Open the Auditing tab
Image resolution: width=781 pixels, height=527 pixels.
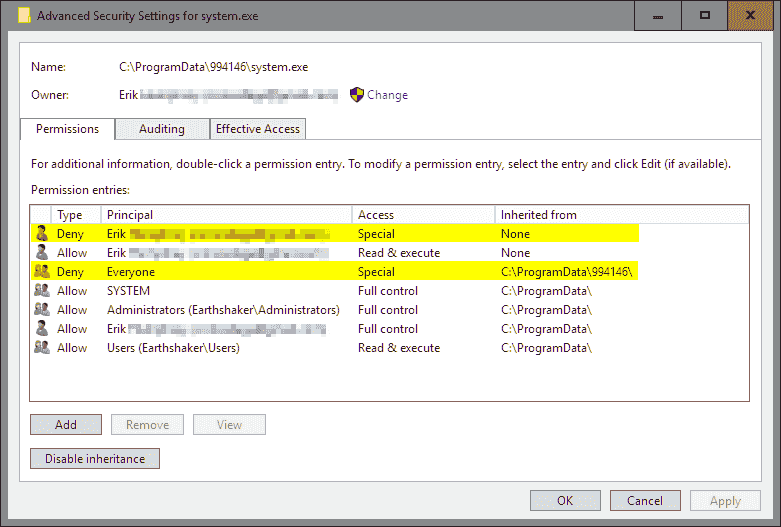click(162, 129)
